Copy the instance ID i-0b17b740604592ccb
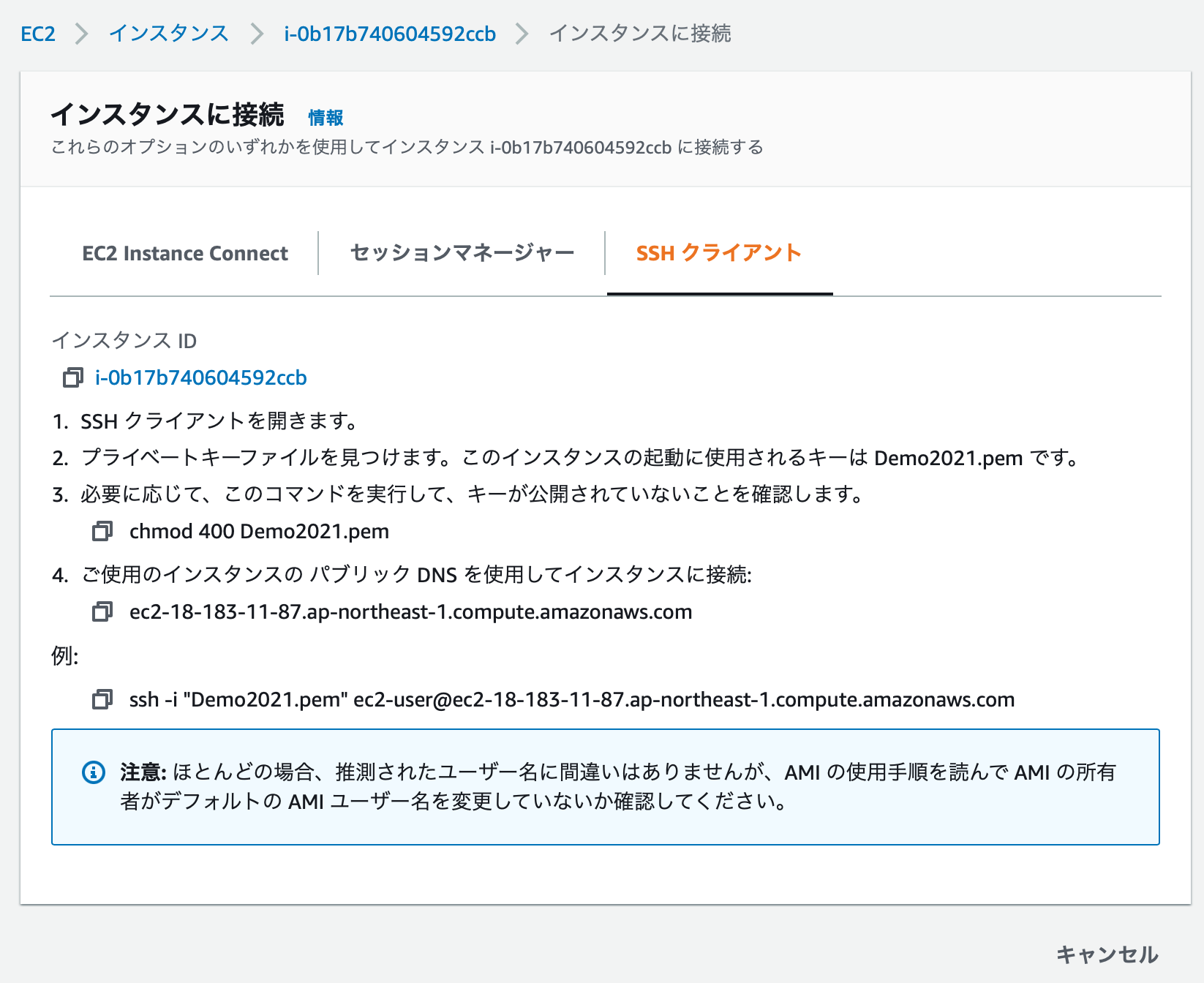This screenshot has width=1204, height=983. click(x=72, y=379)
